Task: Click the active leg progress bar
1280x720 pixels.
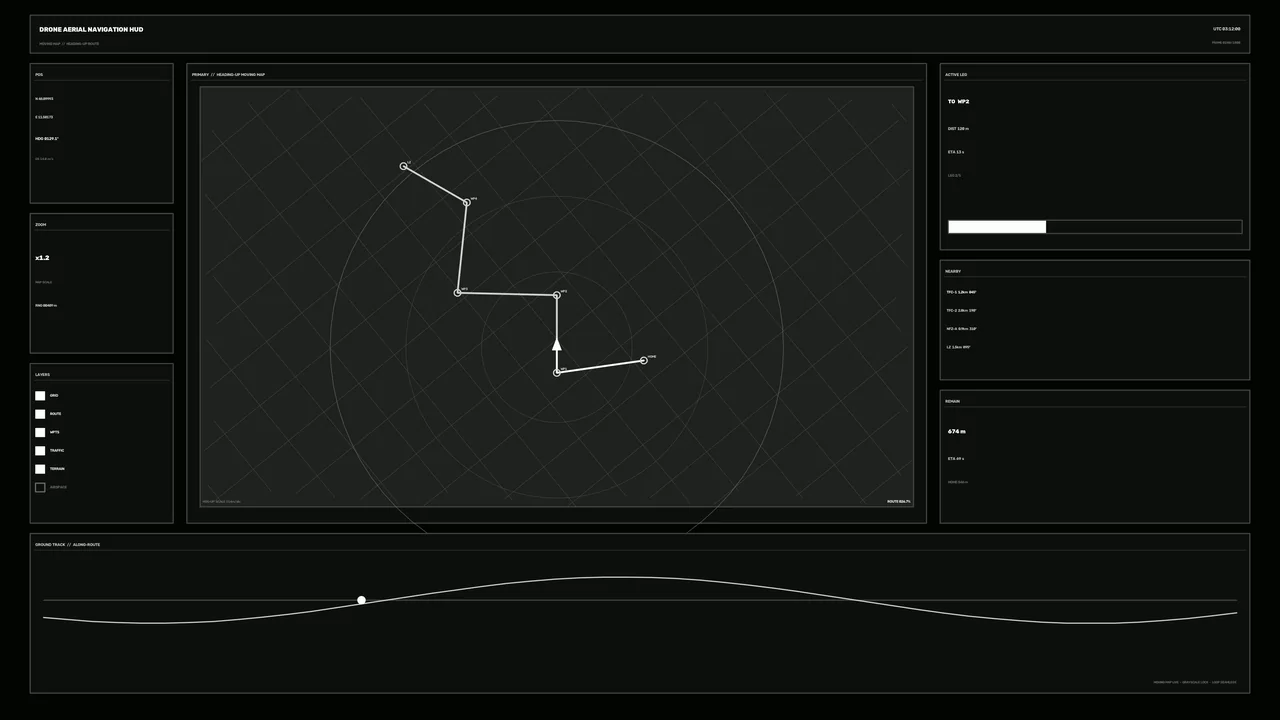Action: click(x=1095, y=227)
